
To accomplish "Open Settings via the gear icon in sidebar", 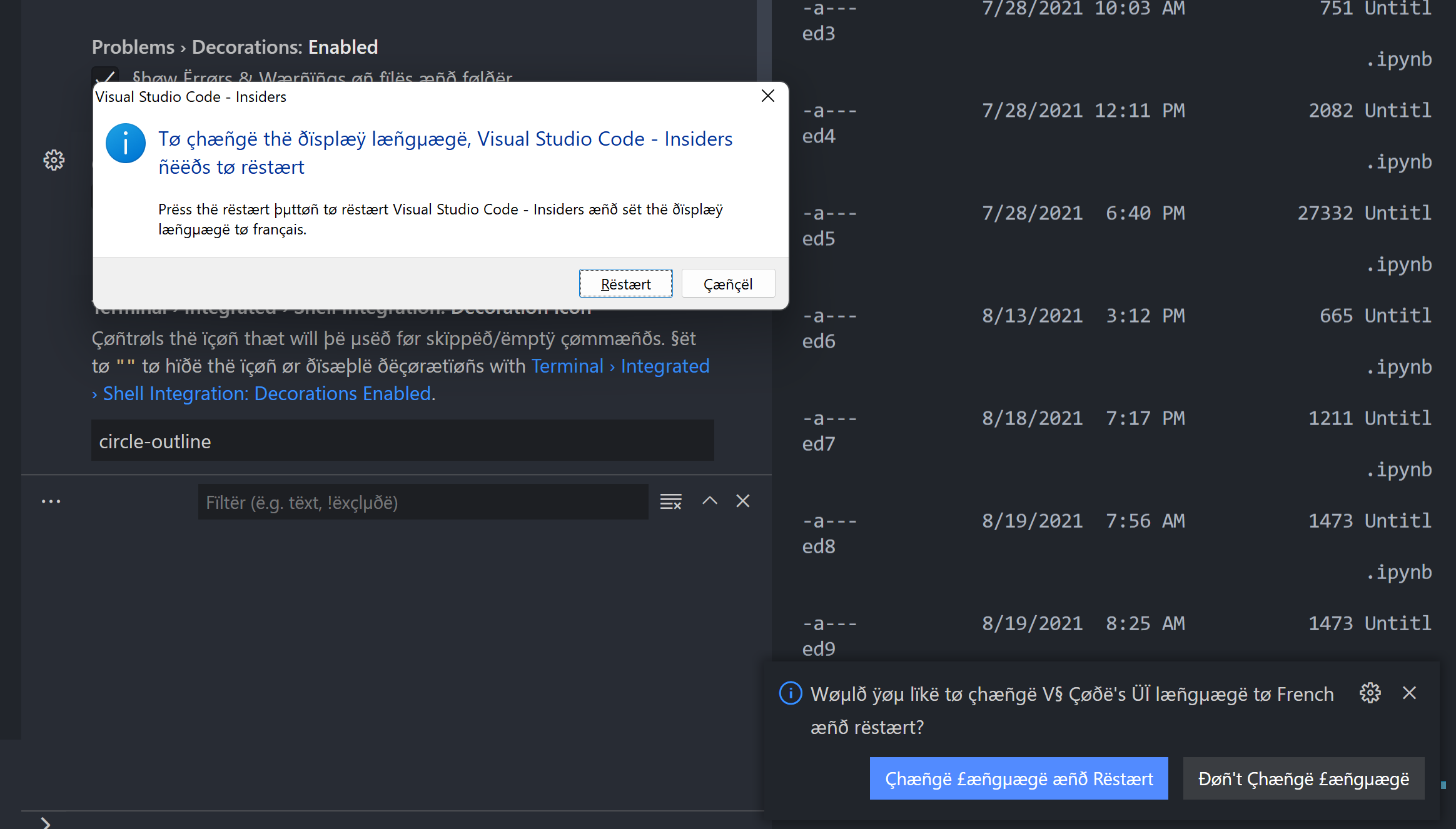I will pyautogui.click(x=54, y=161).
